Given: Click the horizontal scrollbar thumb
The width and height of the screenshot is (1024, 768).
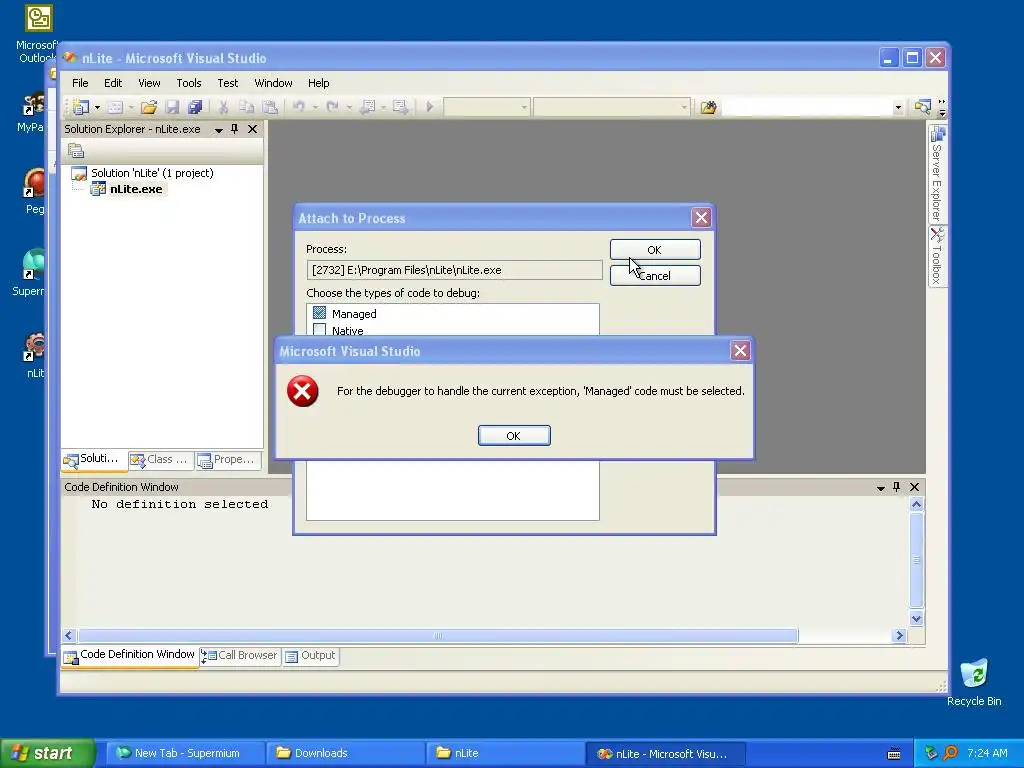Looking at the screenshot, I should pyautogui.click(x=438, y=635).
